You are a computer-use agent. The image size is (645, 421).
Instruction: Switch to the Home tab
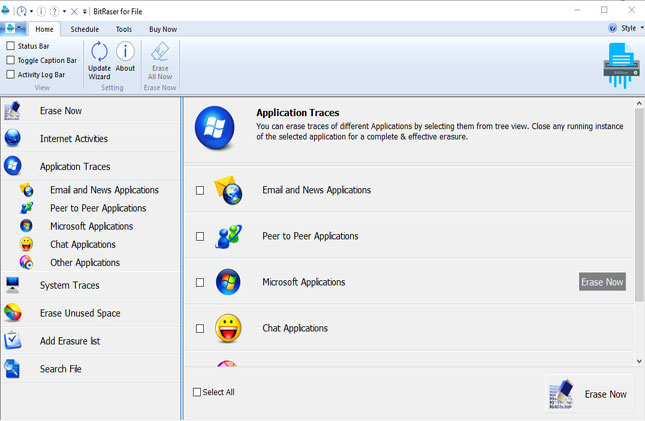click(x=44, y=29)
